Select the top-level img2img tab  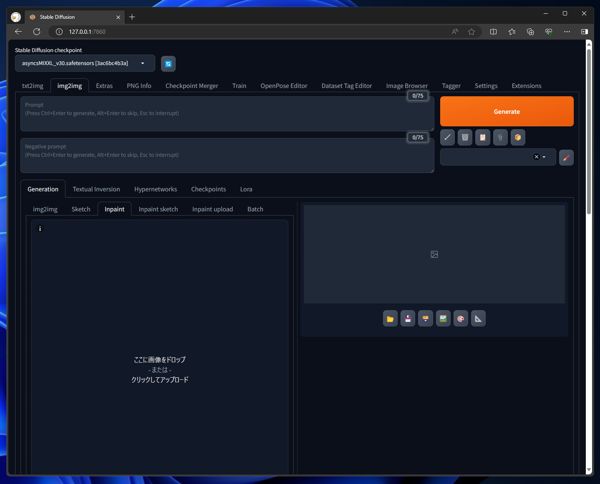point(70,86)
